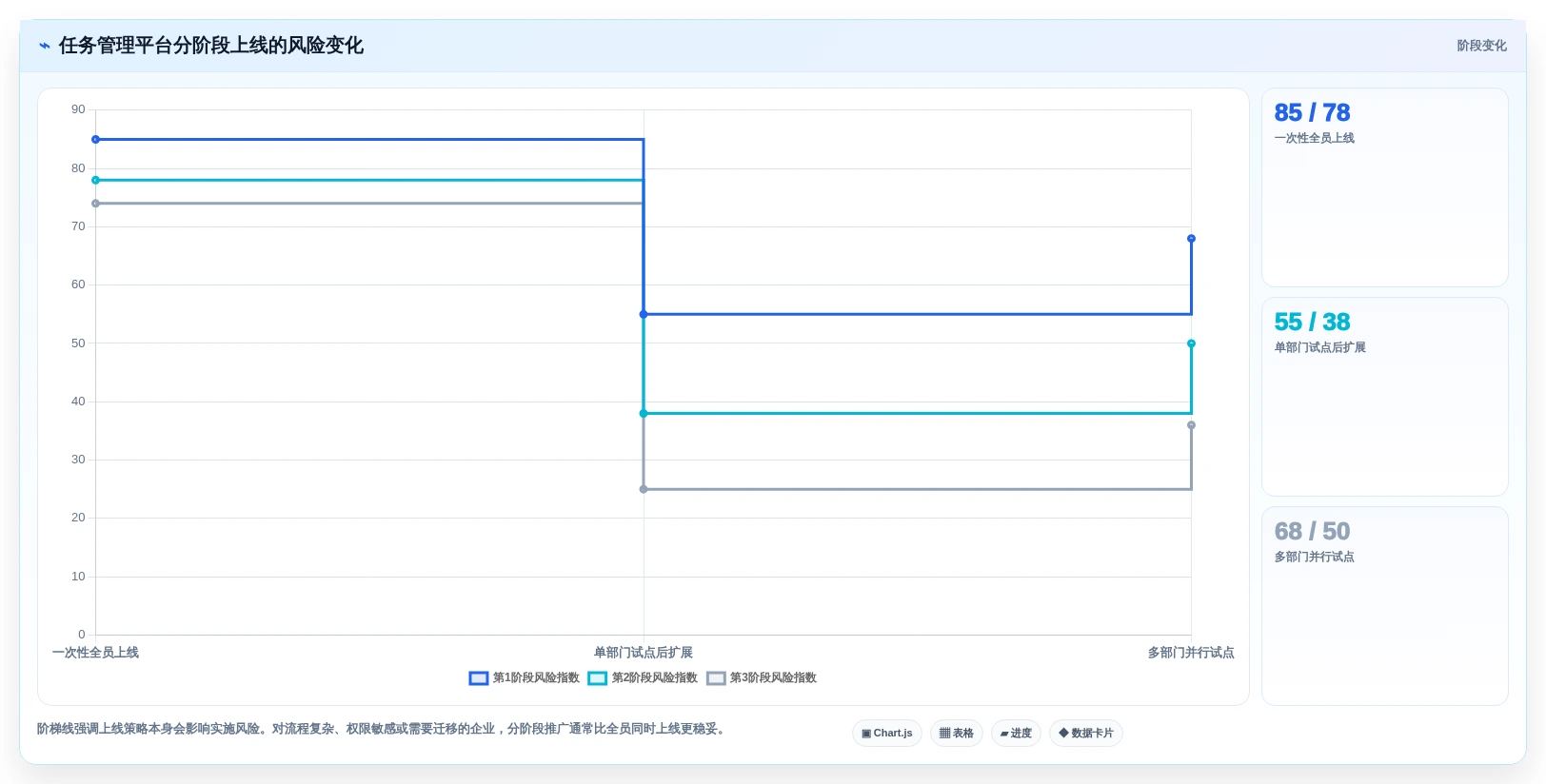Click teal data point at value 50
The height and width of the screenshot is (784, 1546).
[1191, 343]
